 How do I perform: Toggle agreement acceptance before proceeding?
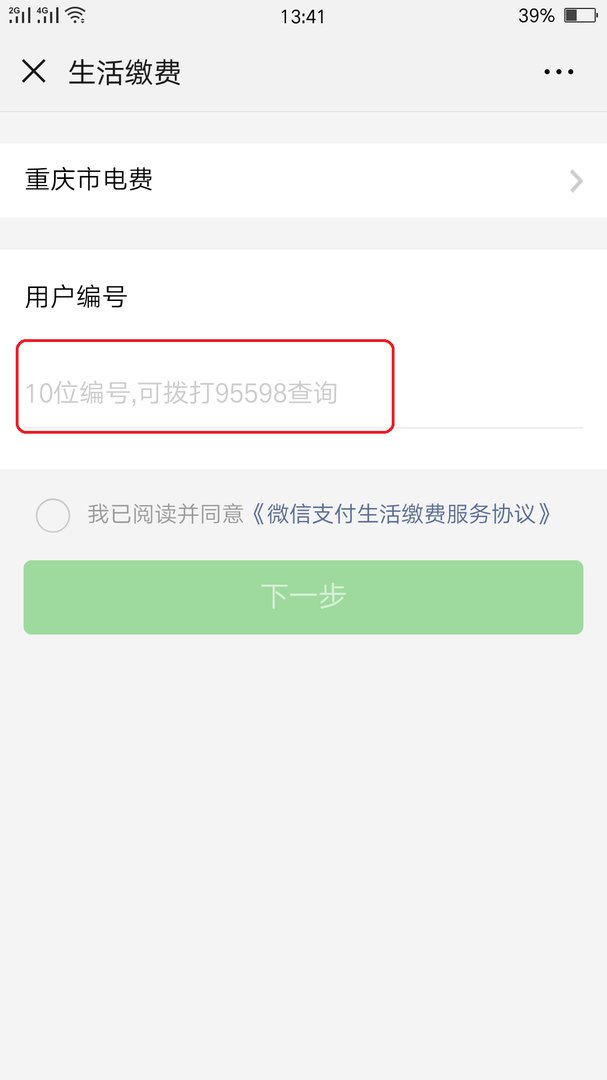click(53, 514)
